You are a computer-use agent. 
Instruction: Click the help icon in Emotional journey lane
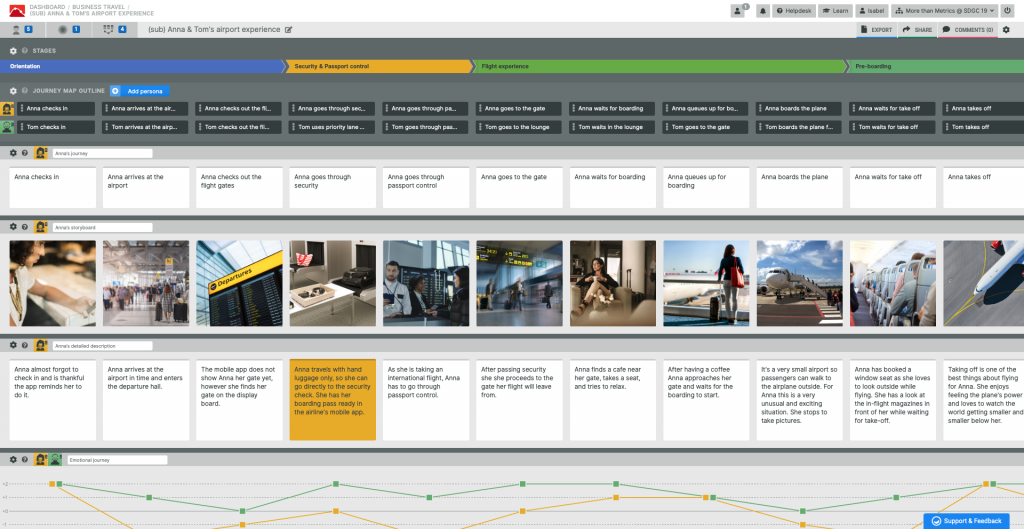click(25, 459)
